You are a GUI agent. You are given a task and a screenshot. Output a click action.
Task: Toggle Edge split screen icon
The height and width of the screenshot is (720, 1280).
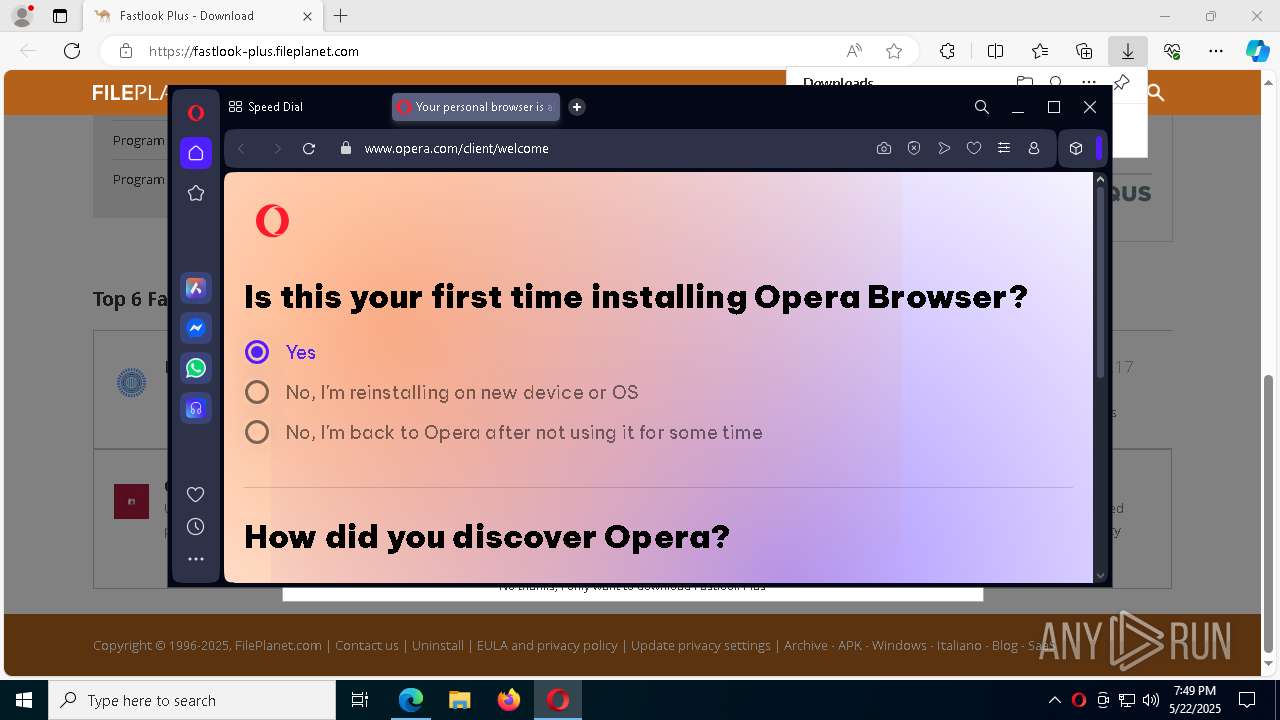pyautogui.click(x=995, y=51)
